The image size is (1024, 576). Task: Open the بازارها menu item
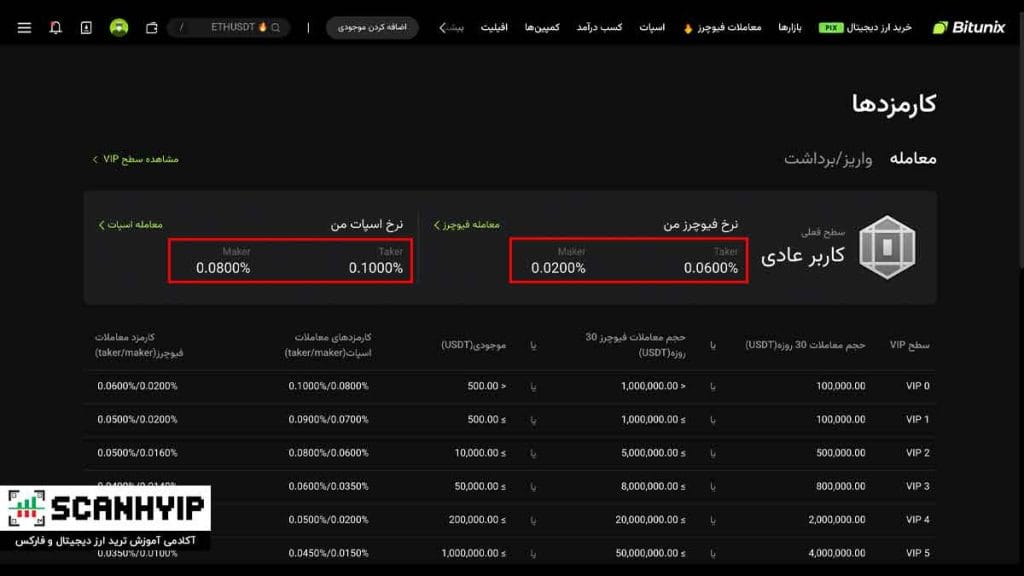(x=790, y=27)
